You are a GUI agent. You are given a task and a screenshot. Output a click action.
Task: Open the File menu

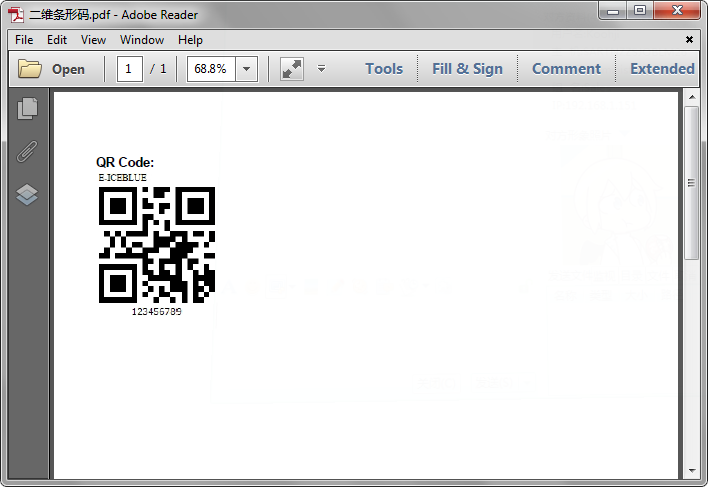click(24, 40)
